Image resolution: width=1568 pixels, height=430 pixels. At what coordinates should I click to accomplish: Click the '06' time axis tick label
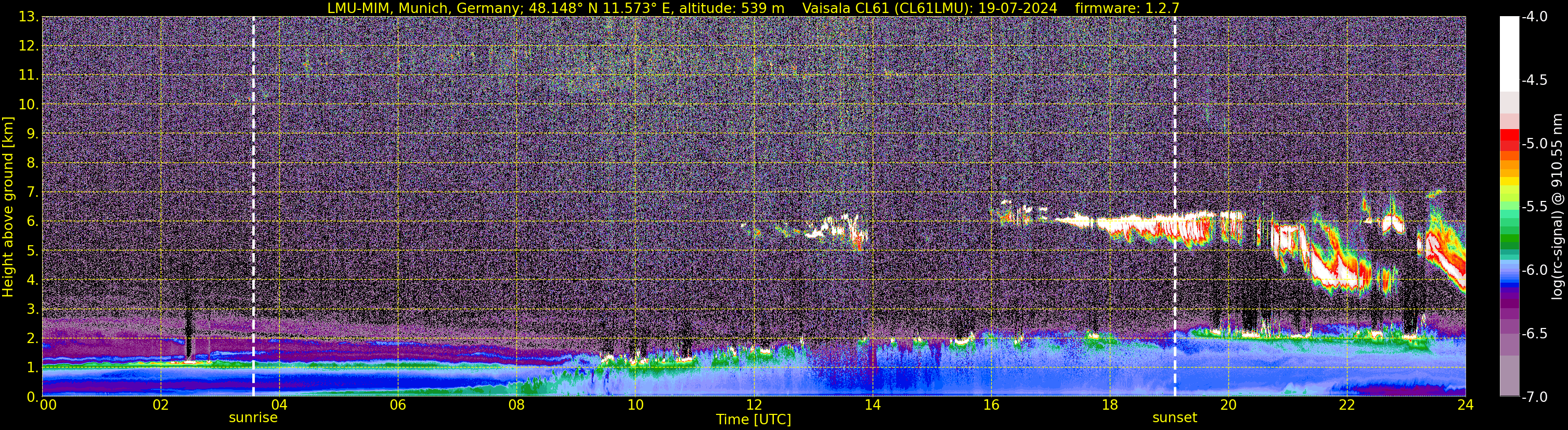[398, 405]
